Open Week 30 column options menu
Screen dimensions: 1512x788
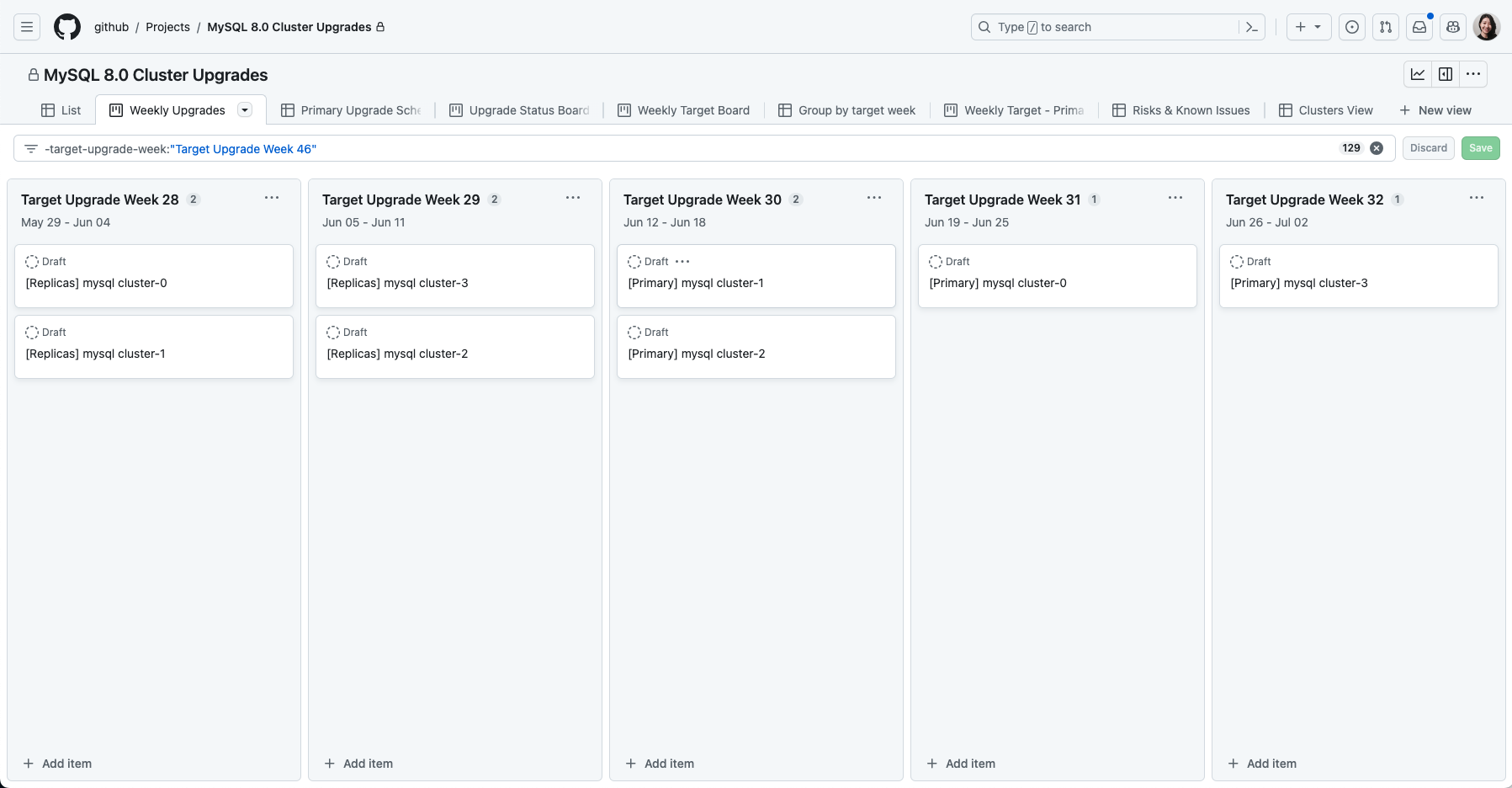point(874,198)
